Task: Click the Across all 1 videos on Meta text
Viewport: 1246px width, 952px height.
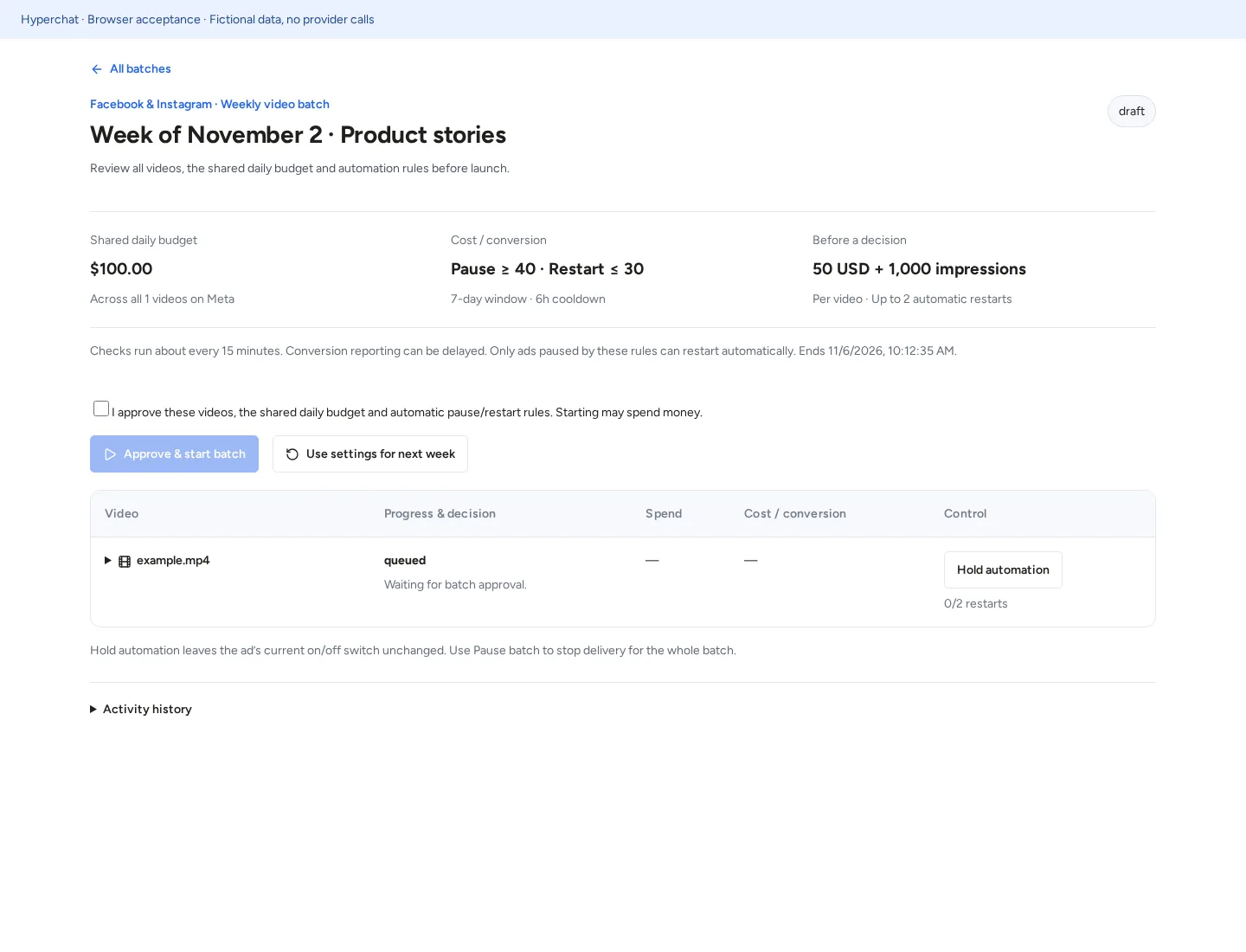Action: (162, 299)
